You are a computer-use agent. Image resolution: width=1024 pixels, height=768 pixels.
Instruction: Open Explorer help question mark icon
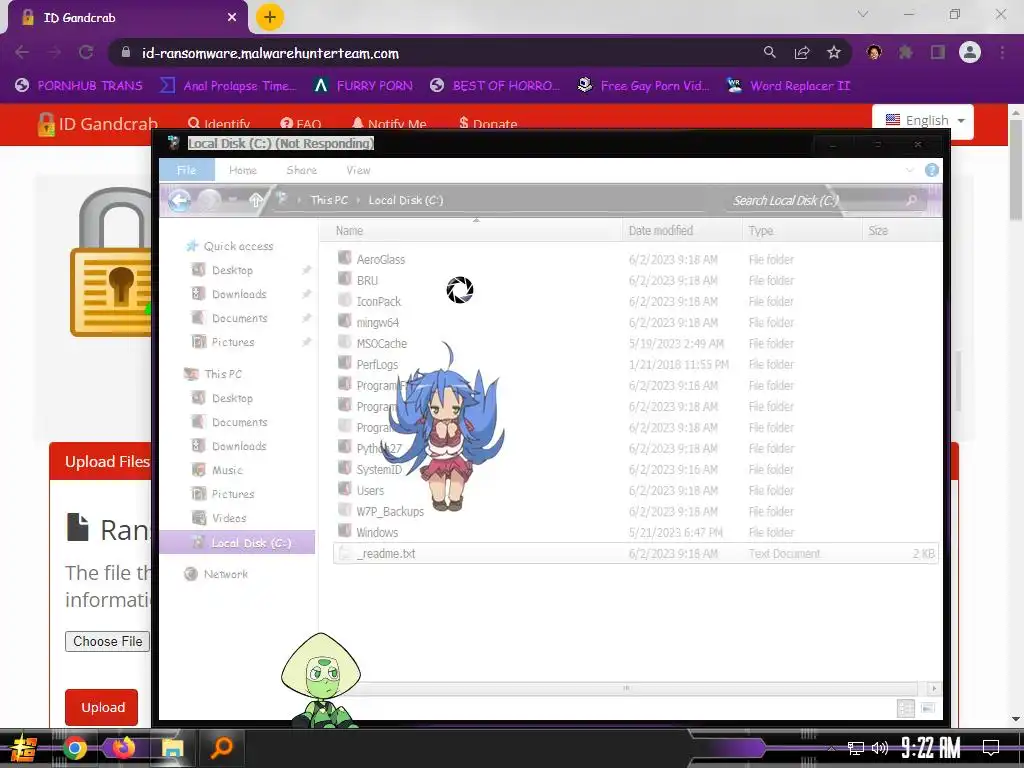tap(932, 170)
